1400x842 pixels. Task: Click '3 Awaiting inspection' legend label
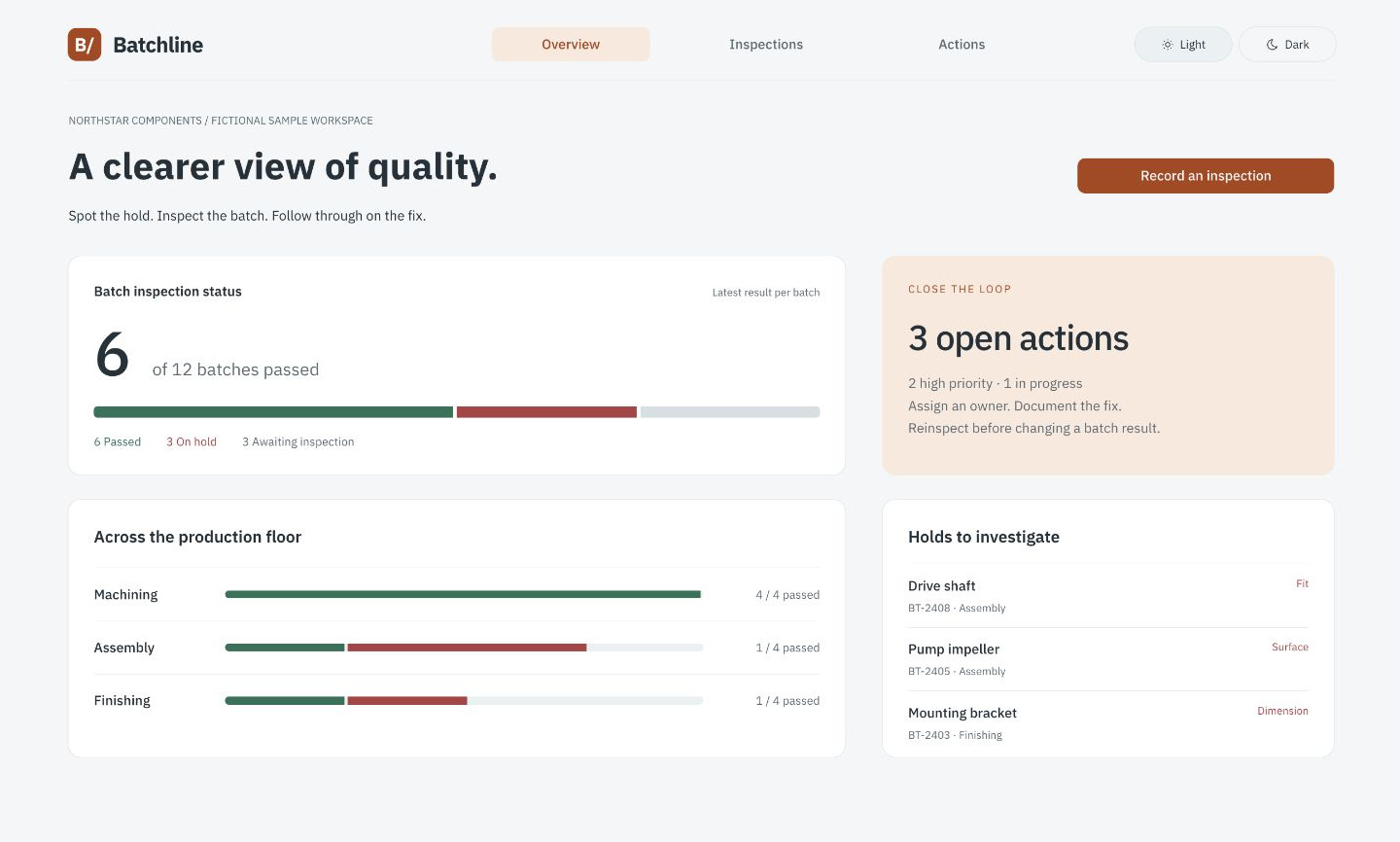[x=298, y=442]
